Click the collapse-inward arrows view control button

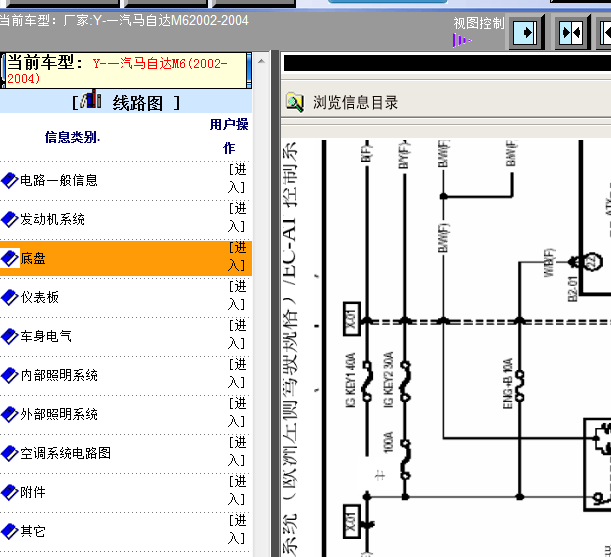pos(571,32)
